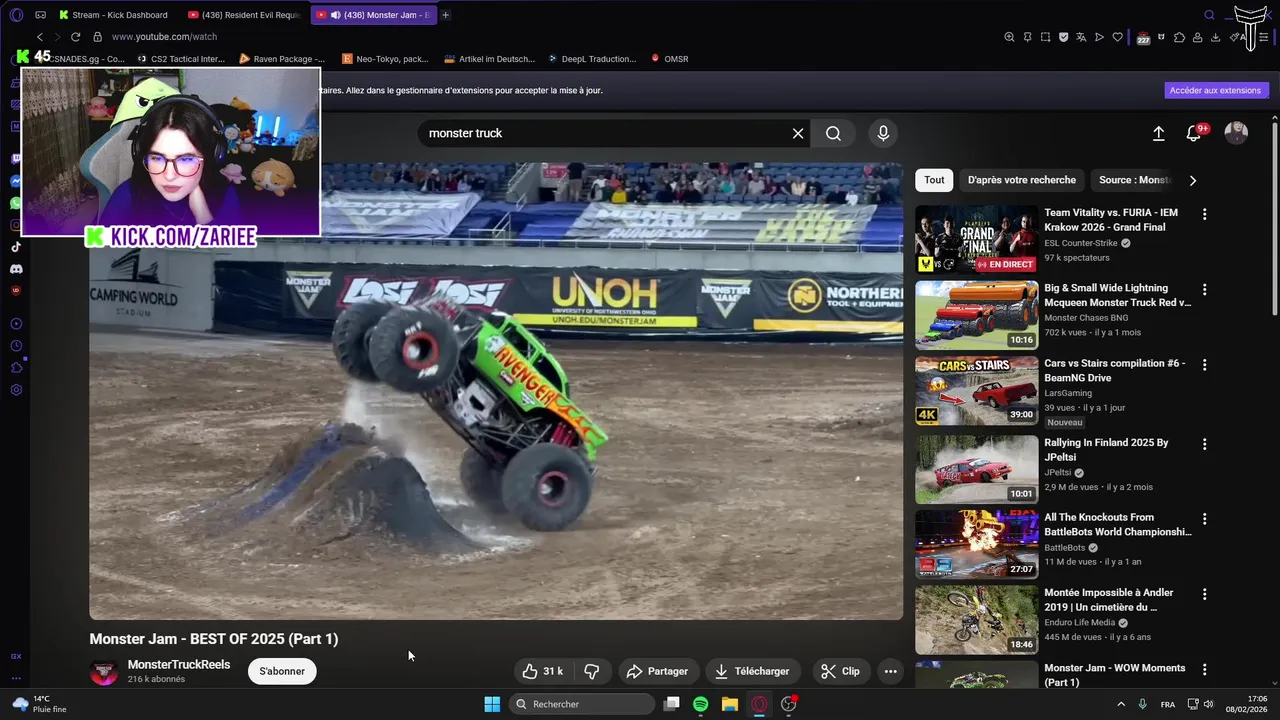Click the Windows Start button
Image resolution: width=1280 pixels, height=720 pixels.
pyautogui.click(x=492, y=704)
